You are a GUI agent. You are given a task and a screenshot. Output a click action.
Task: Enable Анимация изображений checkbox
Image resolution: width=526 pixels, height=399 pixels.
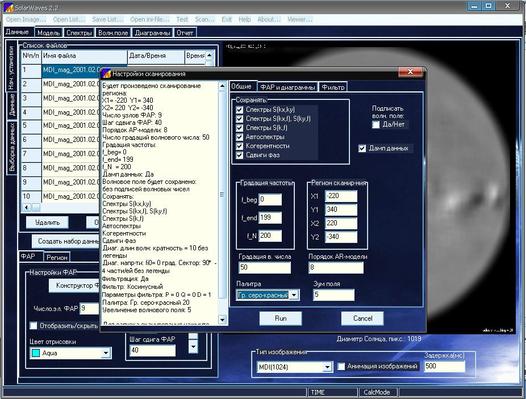341,366
